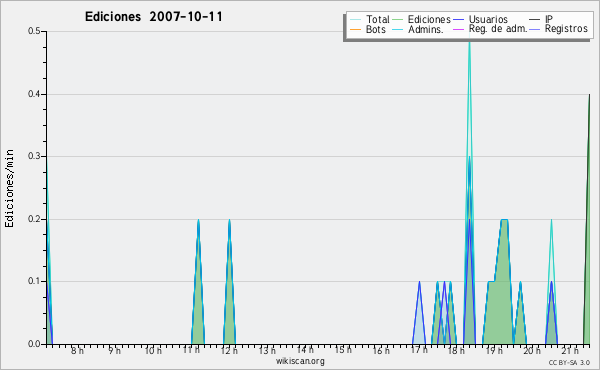Image resolution: width=600 pixels, height=370 pixels.
Task: Click the 0.0 y-axis value
Action: pyautogui.click(x=34, y=344)
